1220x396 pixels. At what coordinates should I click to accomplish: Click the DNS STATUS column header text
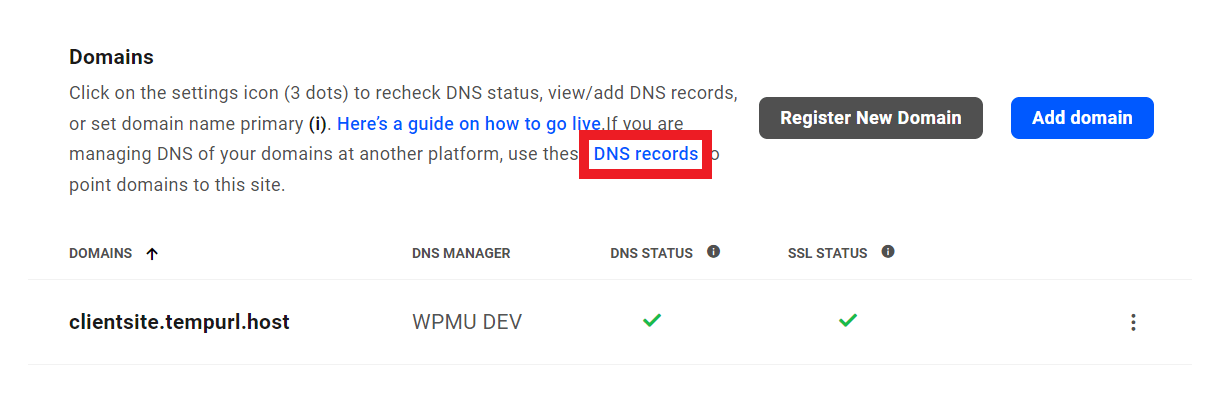pos(651,254)
